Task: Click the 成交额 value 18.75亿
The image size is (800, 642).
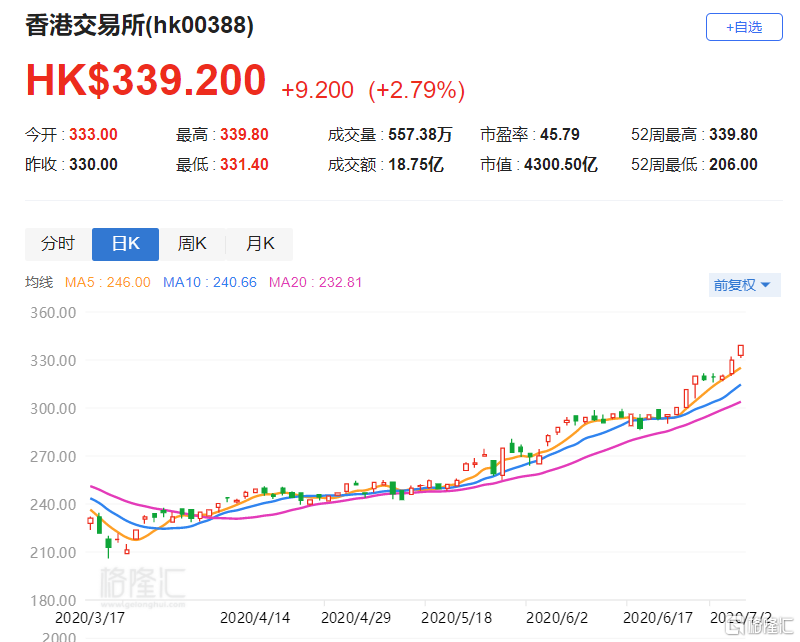Action: [x=416, y=164]
